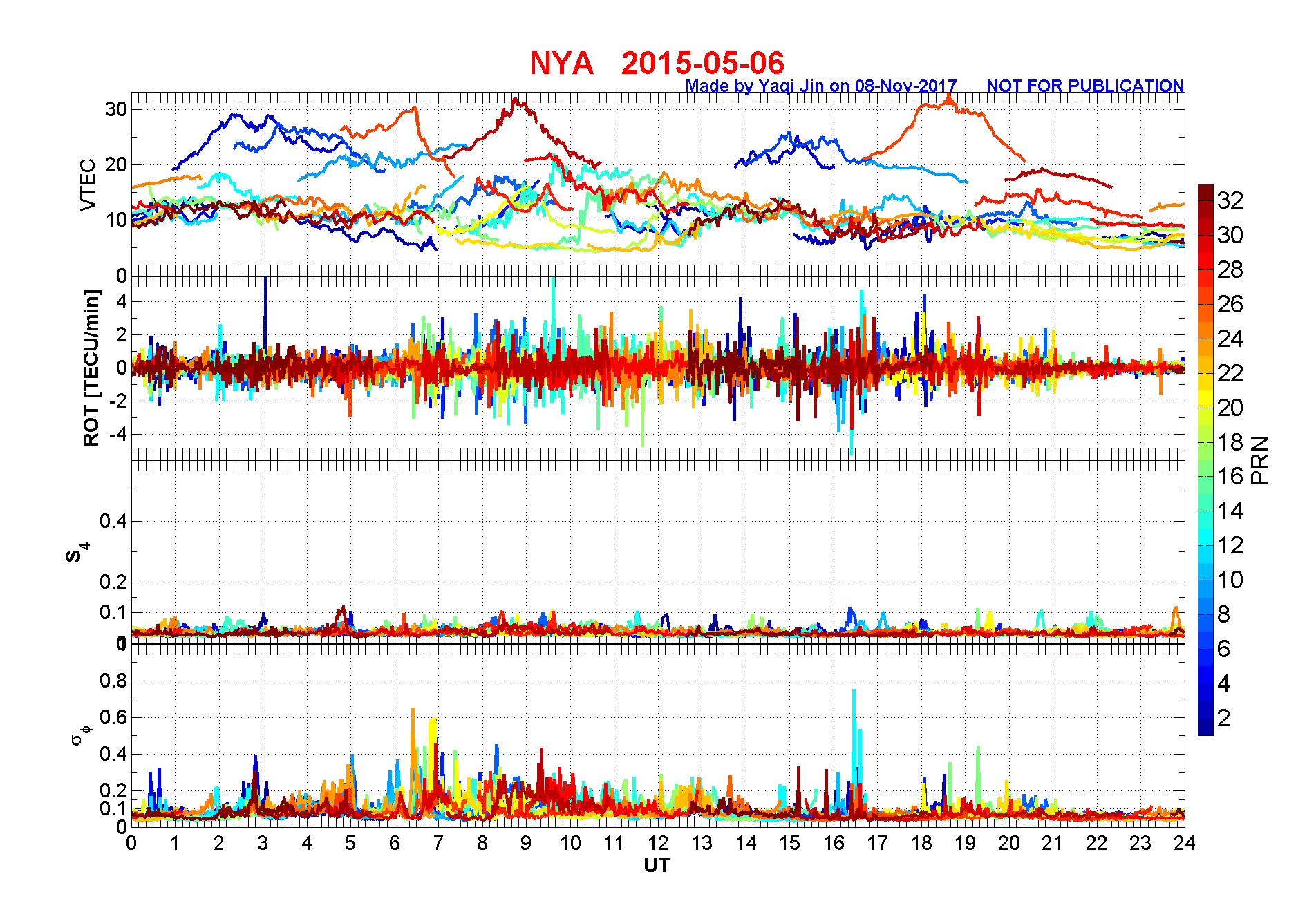Click the PRN colorbar
The image size is (1316, 919).
pyautogui.click(x=1205, y=459)
